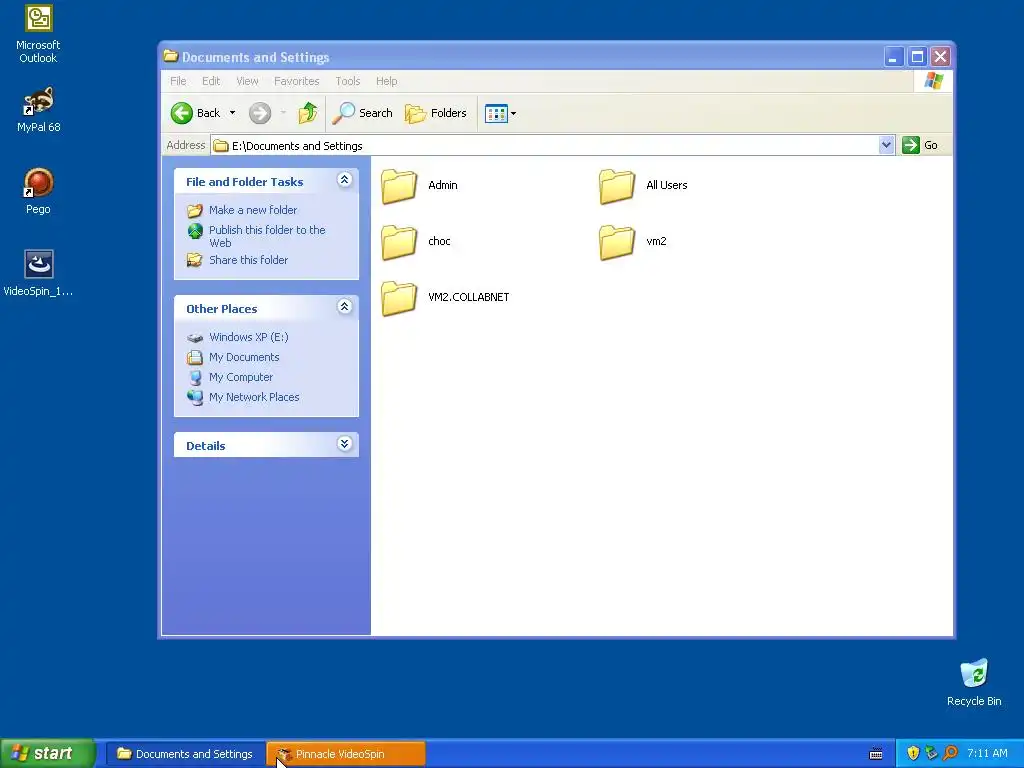Open the Back history dropdown arrow
The height and width of the screenshot is (768, 1024).
click(x=232, y=113)
